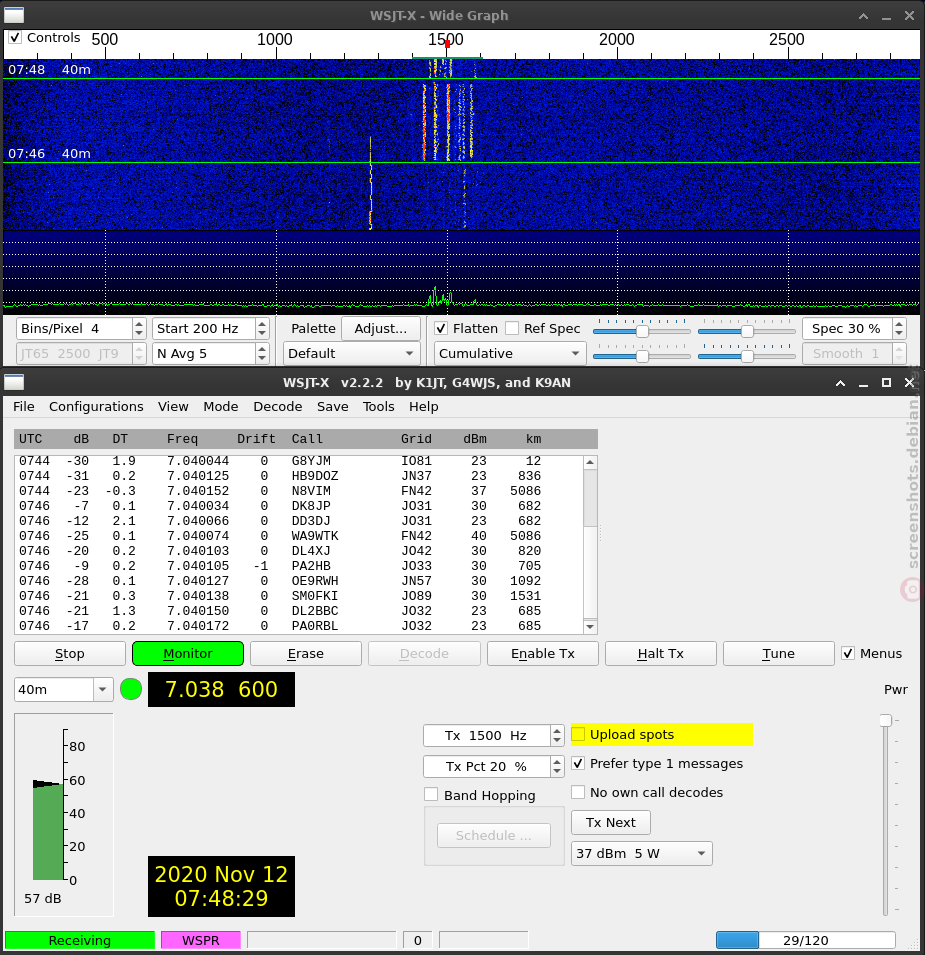Screen dimensions: 925x955
Task: Click the red Tx frequency marker on scale
Action: coord(448,44)
